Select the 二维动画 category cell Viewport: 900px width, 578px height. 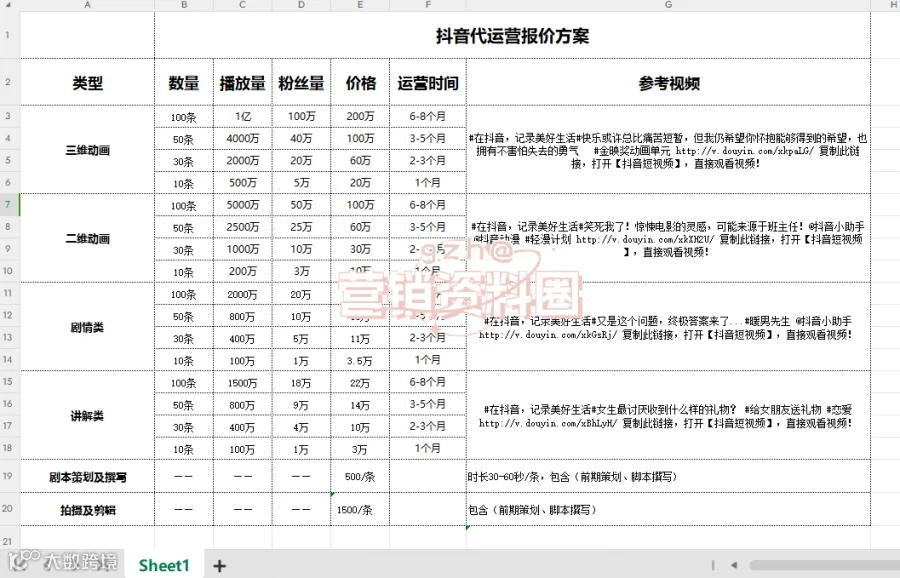87,238
